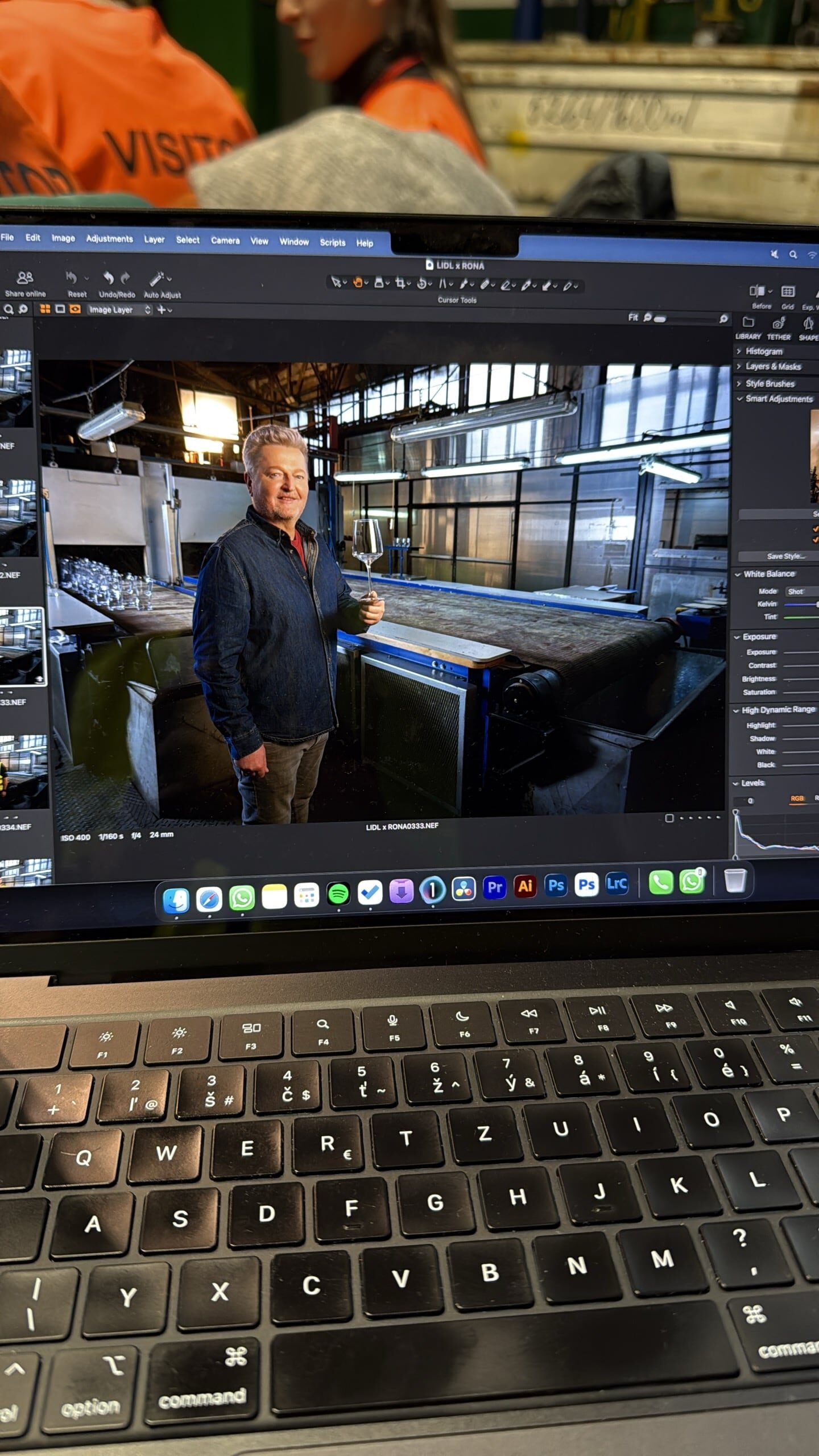
Task: Open the Share online icon
Action: click(25, 278)
